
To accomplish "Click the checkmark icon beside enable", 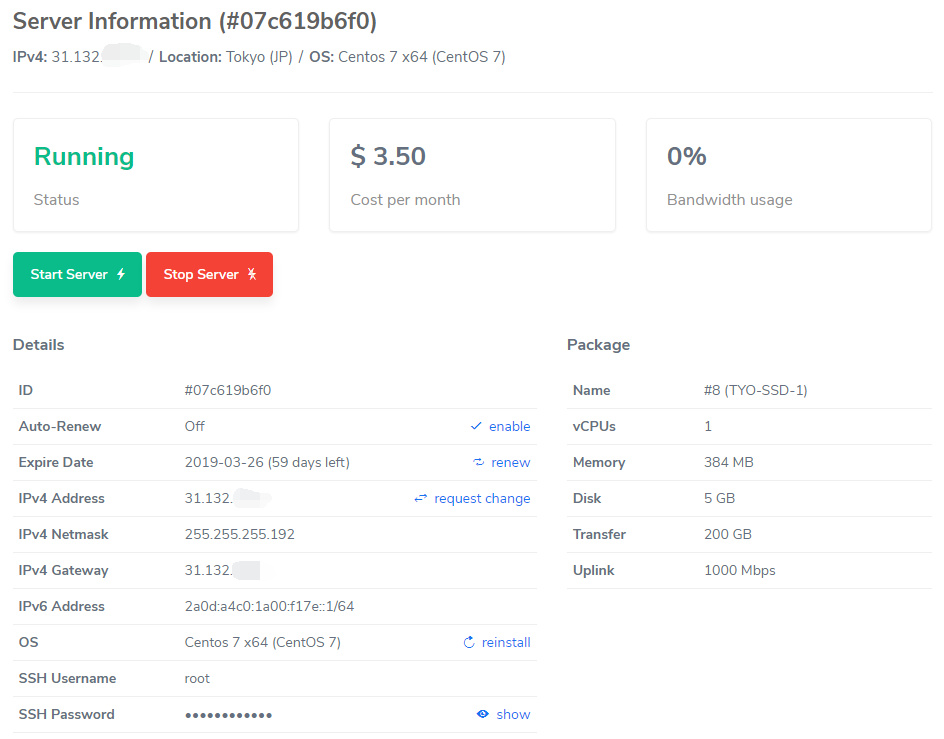I will coord(476,427).
